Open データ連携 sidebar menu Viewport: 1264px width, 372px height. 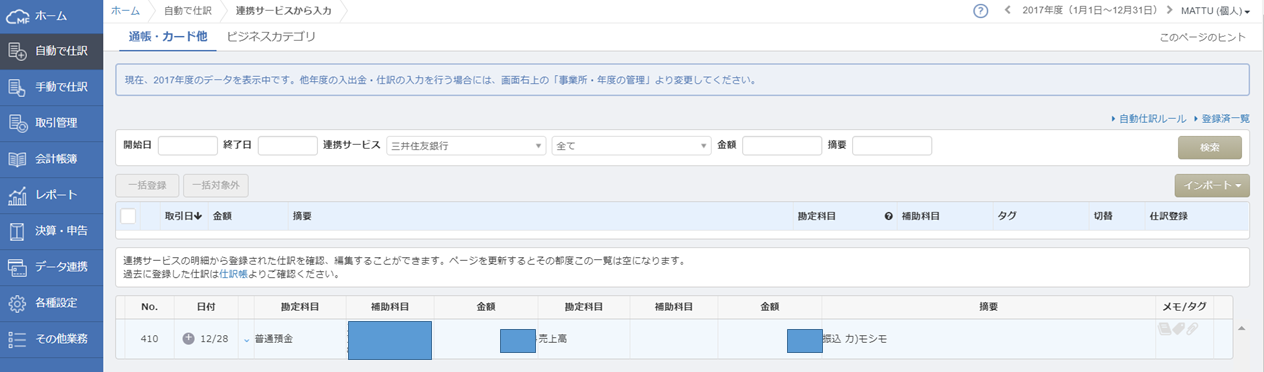tap(51, 267)
